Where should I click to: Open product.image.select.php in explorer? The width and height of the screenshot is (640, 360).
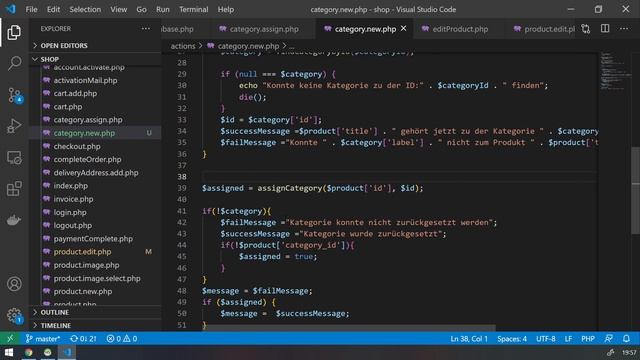[x=97, y=278]
